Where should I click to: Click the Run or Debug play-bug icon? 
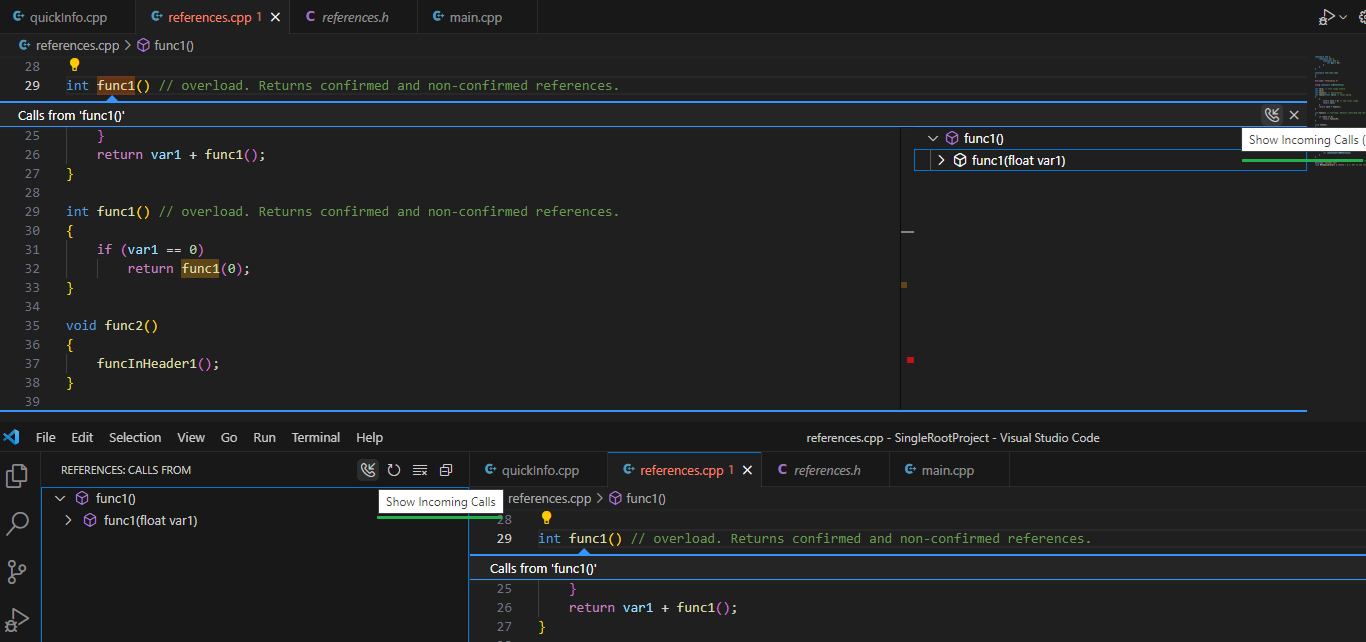1326,17
